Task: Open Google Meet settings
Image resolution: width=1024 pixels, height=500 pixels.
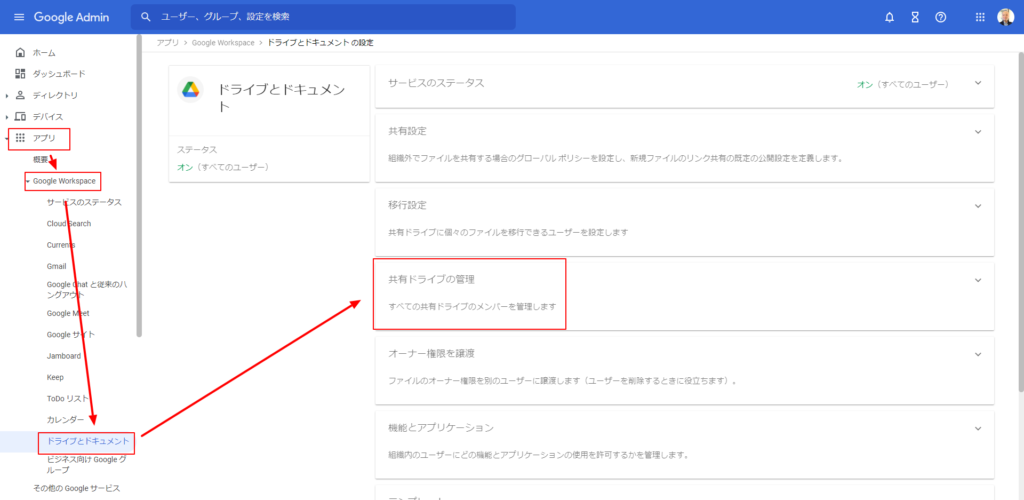Action: point(68,313)
